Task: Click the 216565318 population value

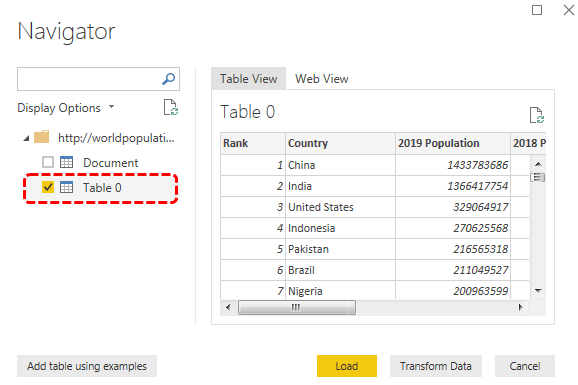Action: 481,249
